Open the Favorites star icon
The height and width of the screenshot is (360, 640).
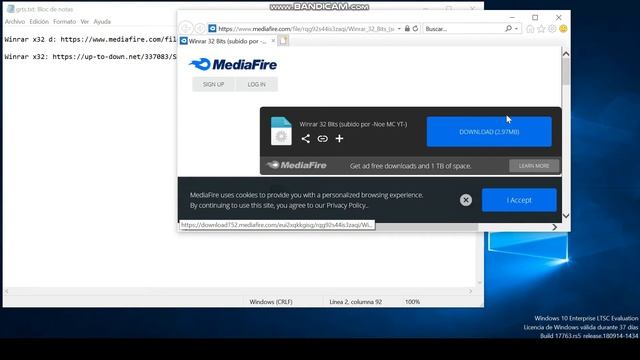[x=541, y=29]
